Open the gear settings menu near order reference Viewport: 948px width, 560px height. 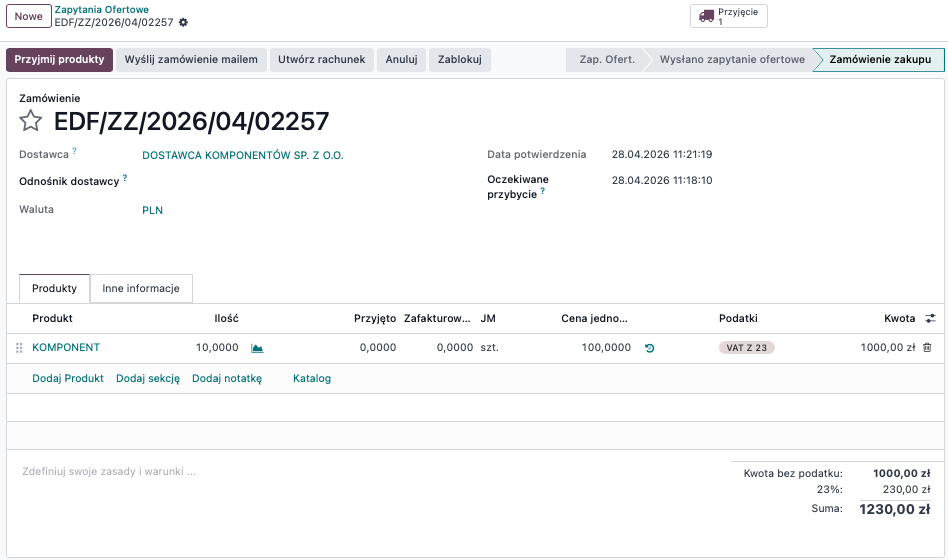(183, 22)
